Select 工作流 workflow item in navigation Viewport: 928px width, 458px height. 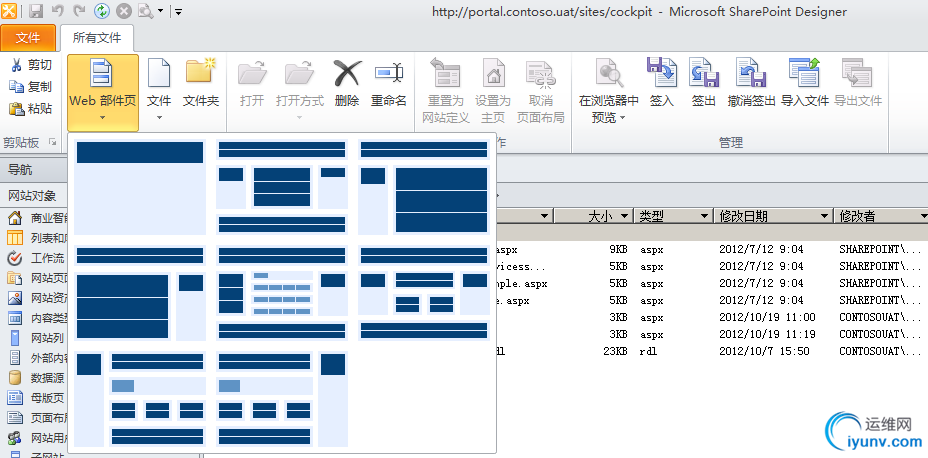38,258
